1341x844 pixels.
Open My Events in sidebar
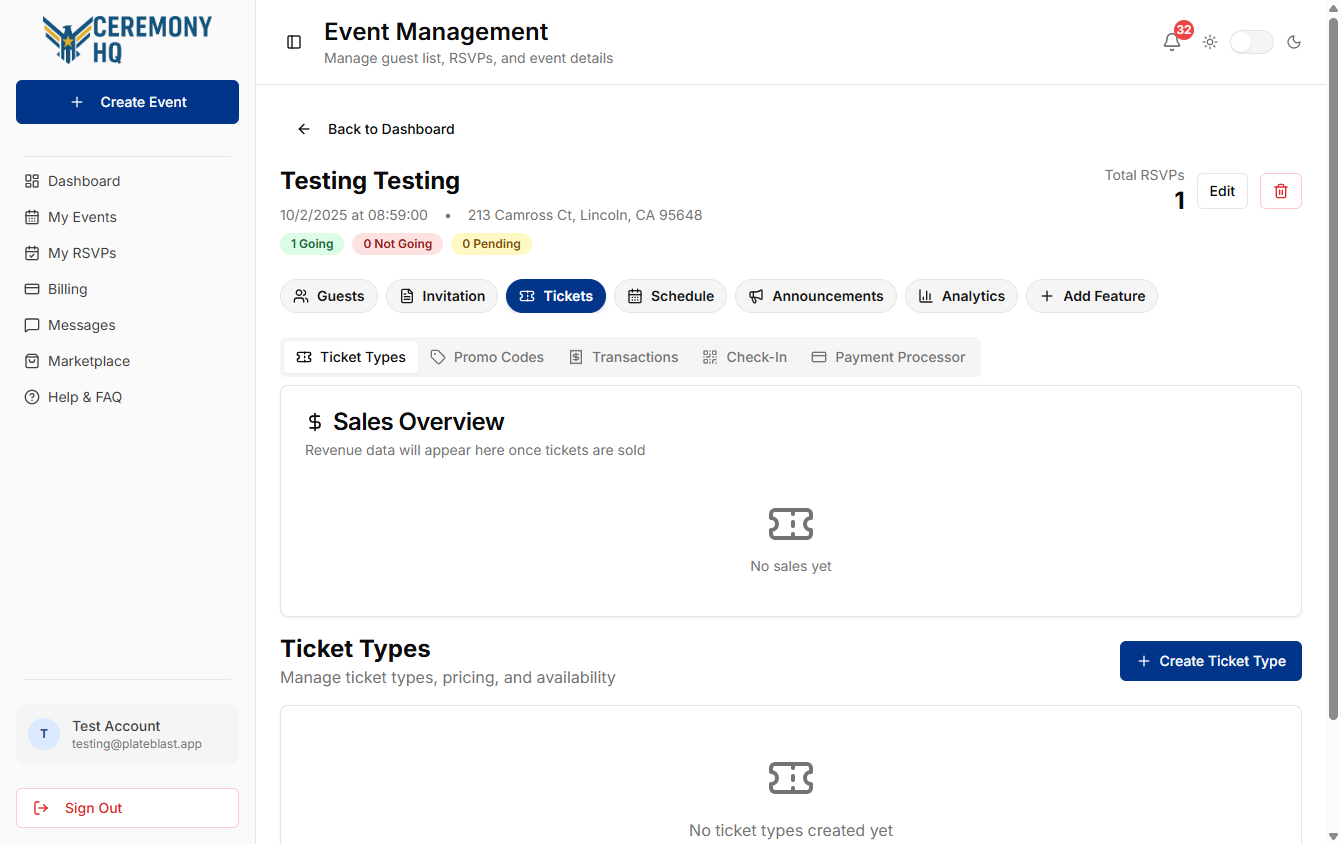pyautogui.click(x=127, y=217)
